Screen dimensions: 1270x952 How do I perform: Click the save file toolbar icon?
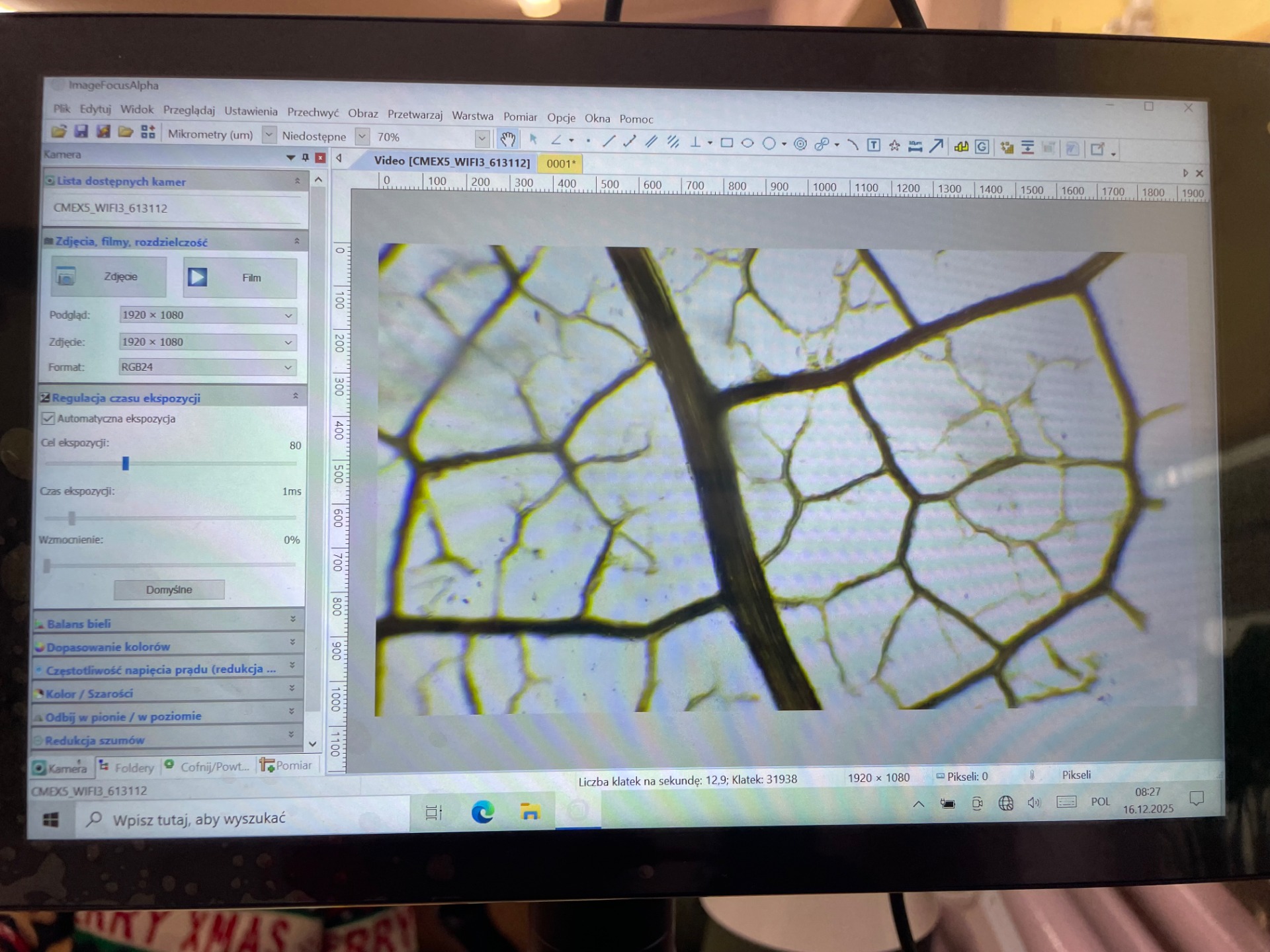point(81,131)
